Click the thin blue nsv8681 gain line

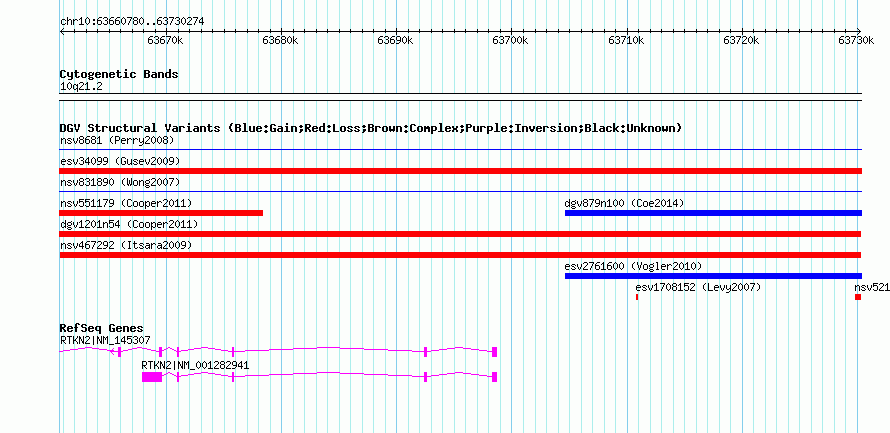[460, 150]
